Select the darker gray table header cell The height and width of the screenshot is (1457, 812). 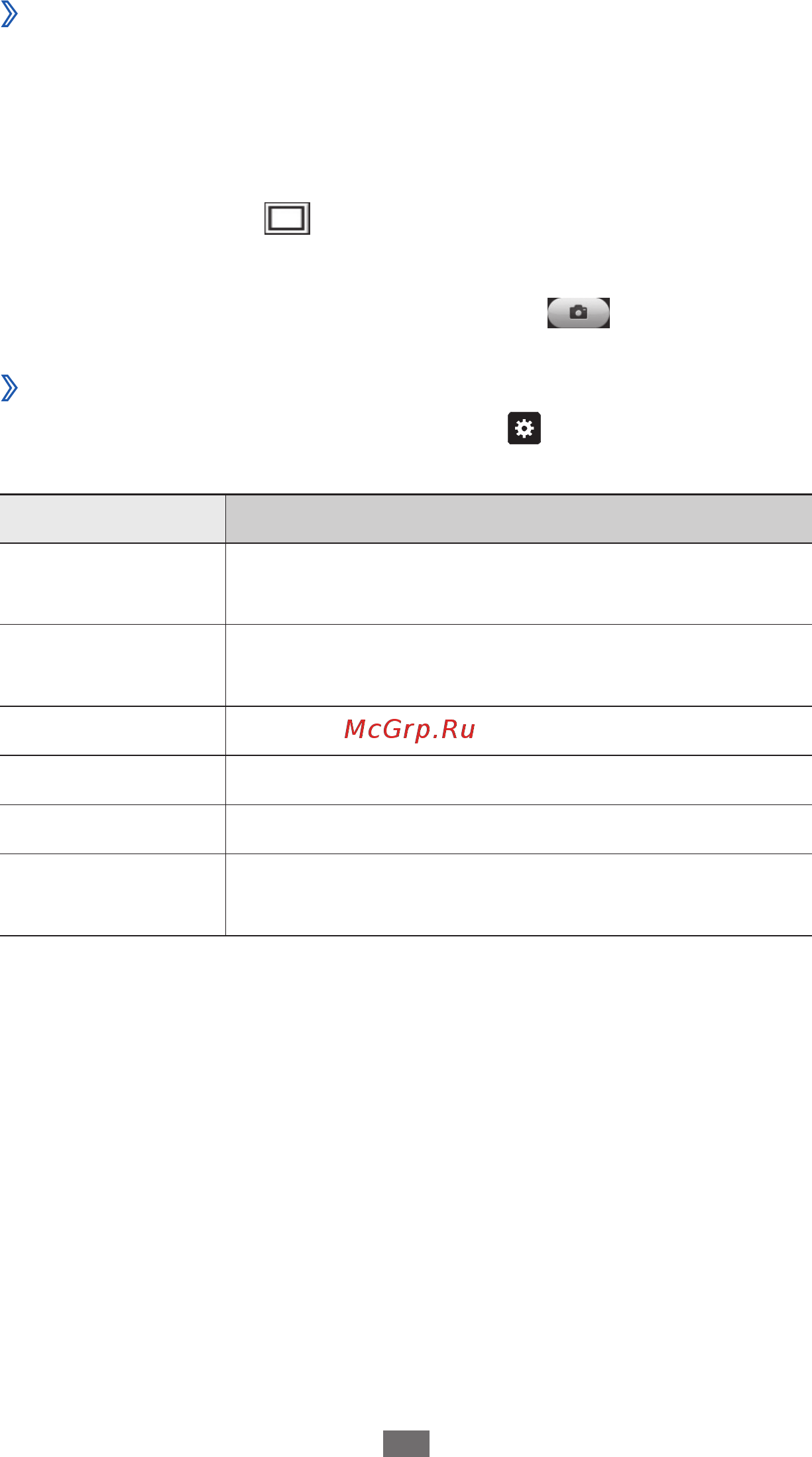[518, 519]
